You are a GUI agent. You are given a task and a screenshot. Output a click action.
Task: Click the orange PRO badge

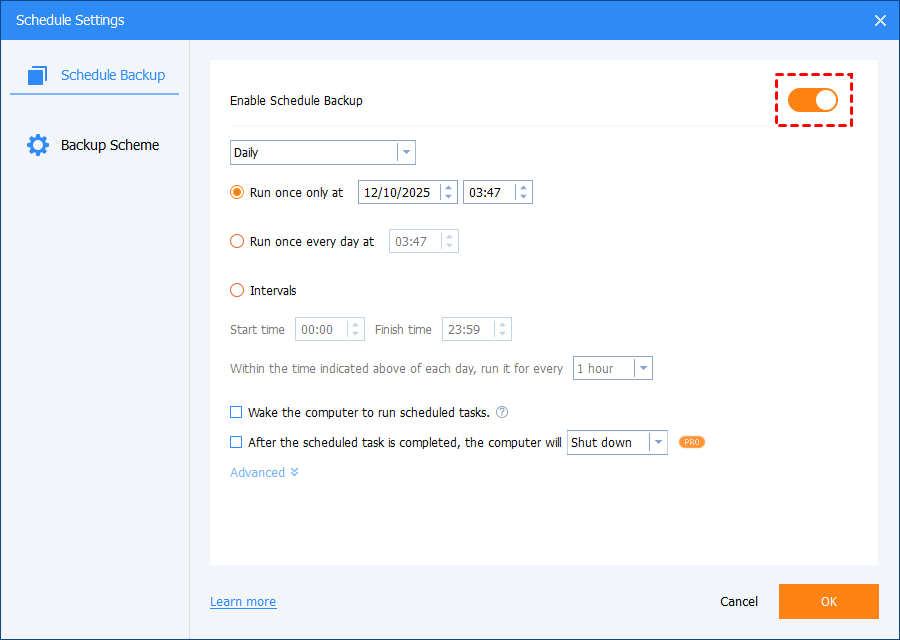[692, 442]
